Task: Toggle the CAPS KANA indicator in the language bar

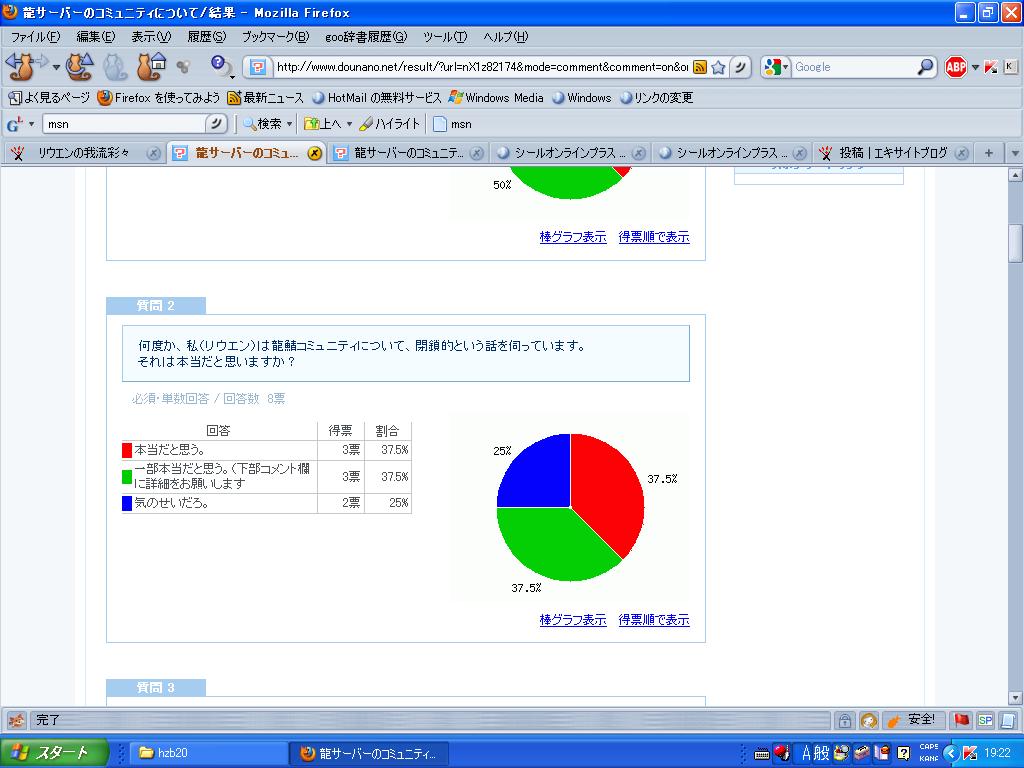Action: (929, 753)
